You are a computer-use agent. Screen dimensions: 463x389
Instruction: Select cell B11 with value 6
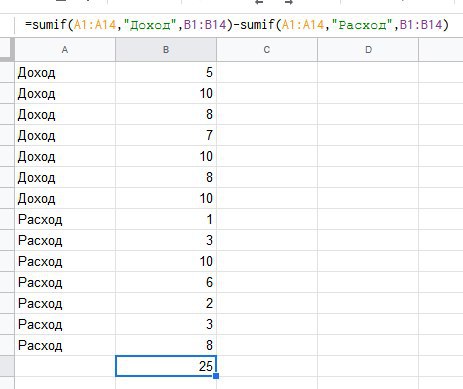pyautogui.click(x=166, y=282)
